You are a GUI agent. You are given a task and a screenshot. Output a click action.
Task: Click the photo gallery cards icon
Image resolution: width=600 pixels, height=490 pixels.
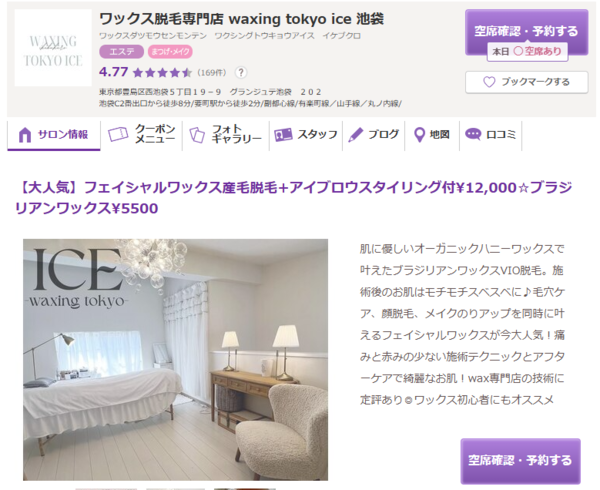click(x=197, y=135)
